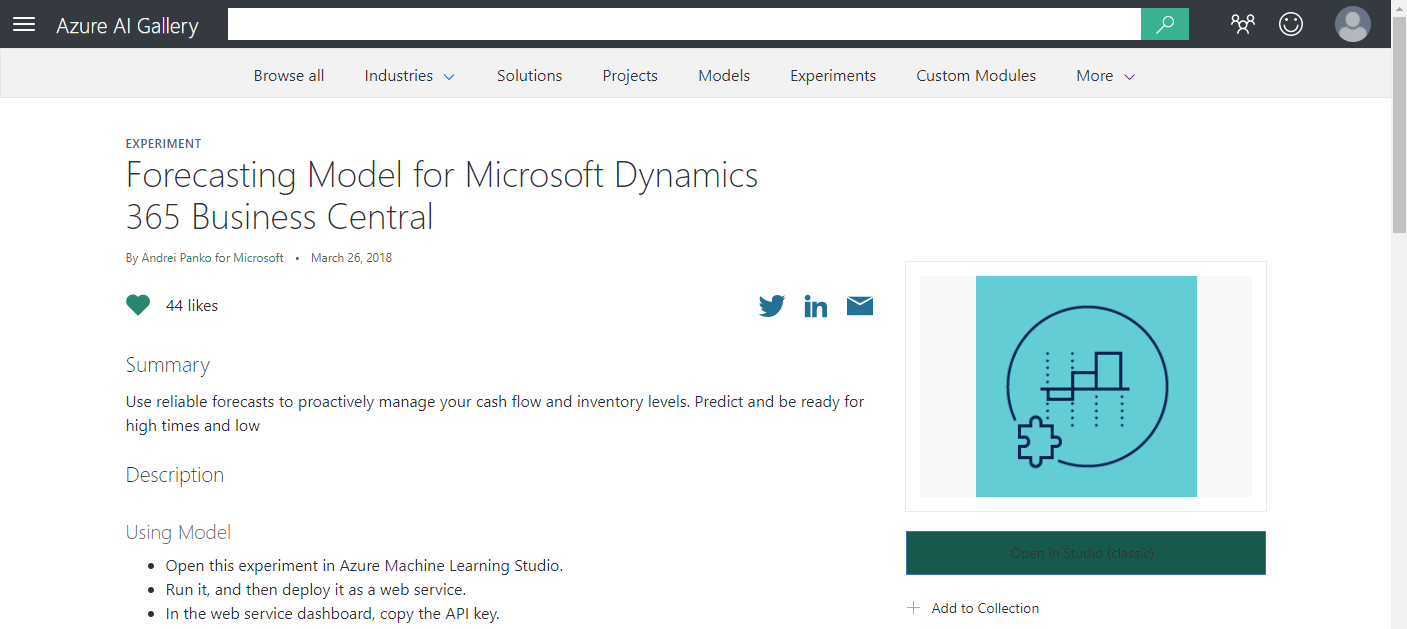Open the user profile avatar
Viewport: 1407px width, 629px height.
1353,24
